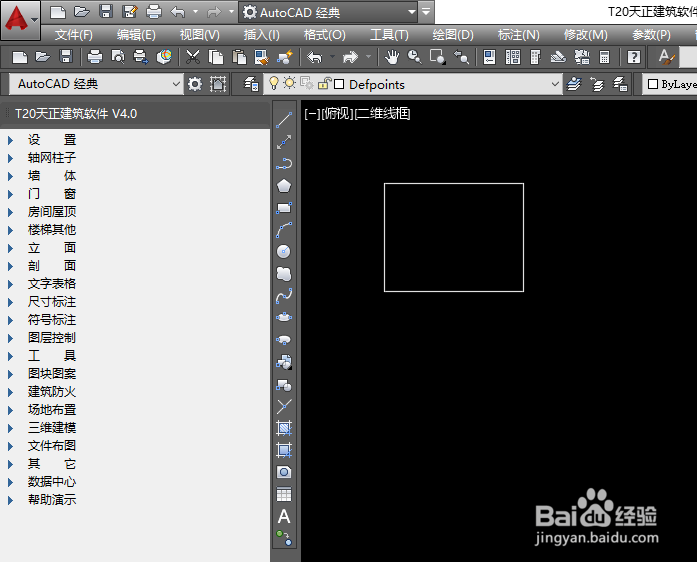Viewport: 697px width, 562px height.
Task: Open the AutoCAD 经典 workspace dropdown in quick access bar
Action: (329, 12)
